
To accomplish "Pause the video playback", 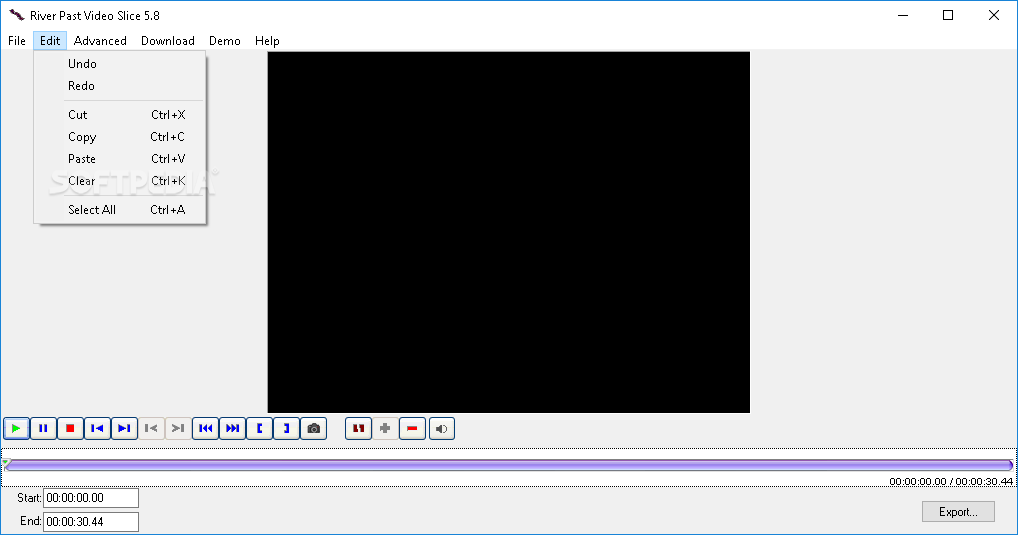I will (43, 429).
